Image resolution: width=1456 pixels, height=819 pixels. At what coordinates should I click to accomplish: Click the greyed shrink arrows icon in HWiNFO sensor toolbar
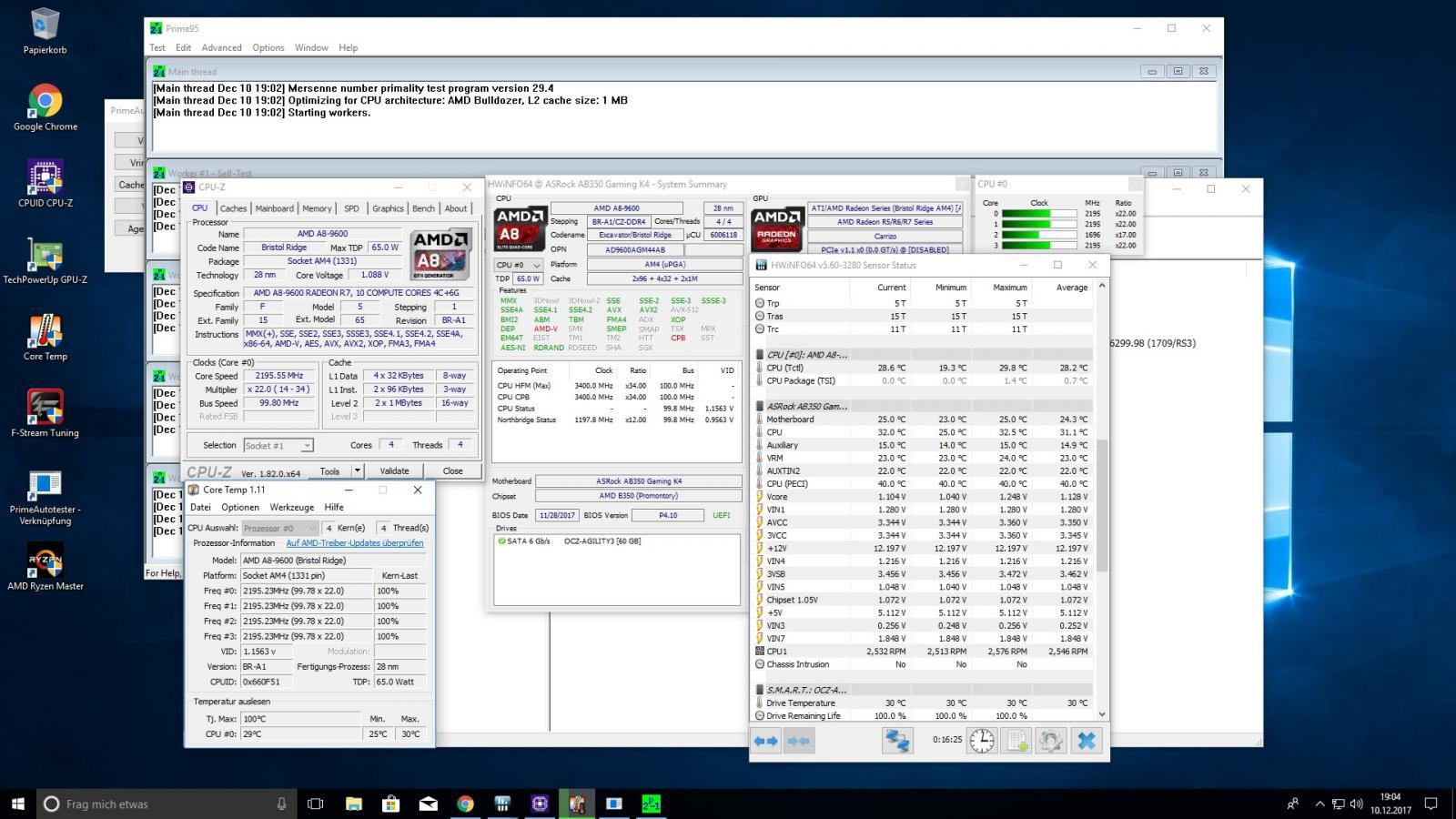pyautogui.click(x=799, y=741)
